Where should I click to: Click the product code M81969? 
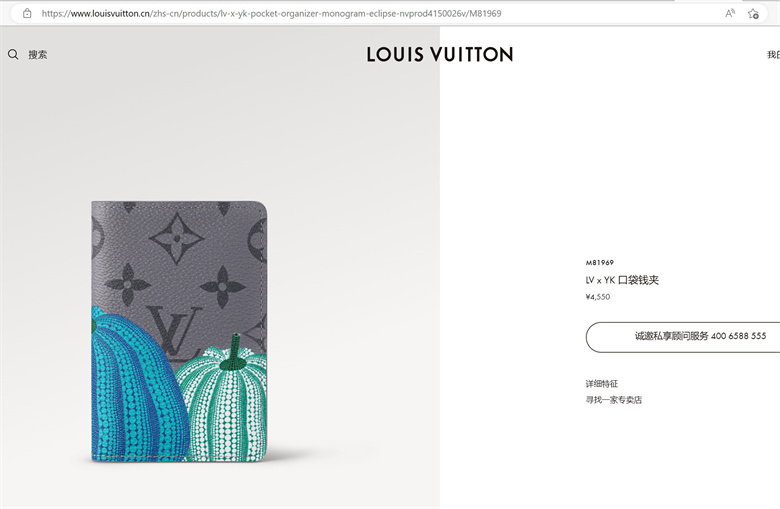pyautogui.click(x=599, y=262)
